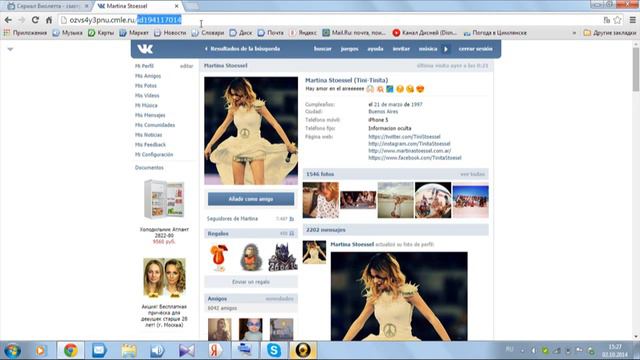
Task: Open the first friend avatar under Amigos
Action: 220,329
